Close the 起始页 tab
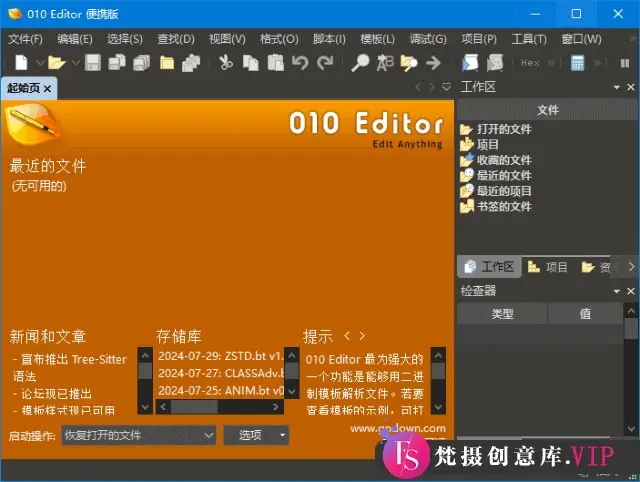 (47, 89)
